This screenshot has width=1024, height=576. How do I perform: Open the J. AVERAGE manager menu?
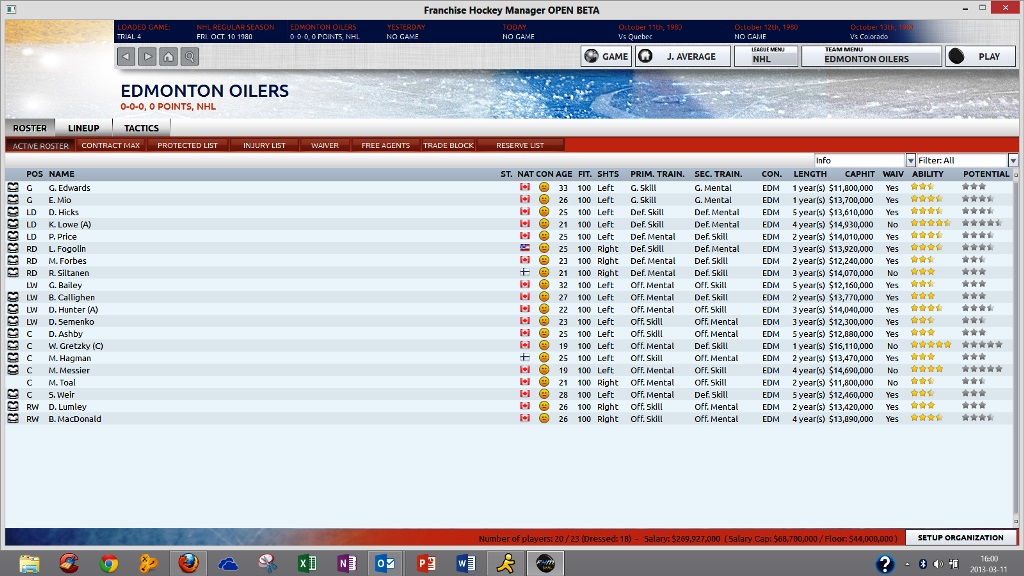pyautogui.click(x=682, y=56)
